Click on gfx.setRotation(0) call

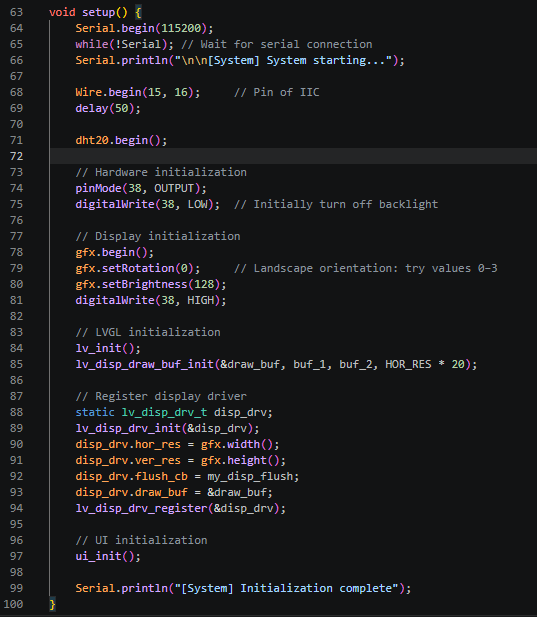138,268
